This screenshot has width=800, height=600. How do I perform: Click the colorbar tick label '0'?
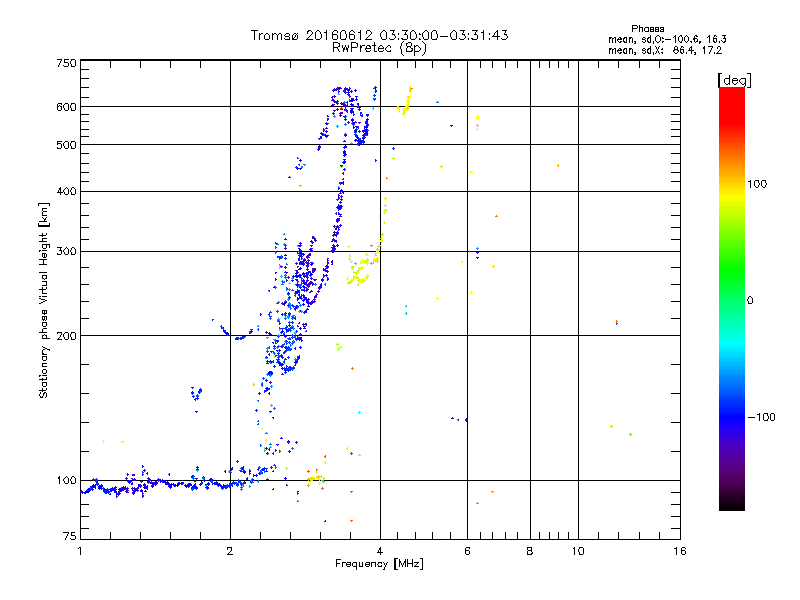point(750,301)
